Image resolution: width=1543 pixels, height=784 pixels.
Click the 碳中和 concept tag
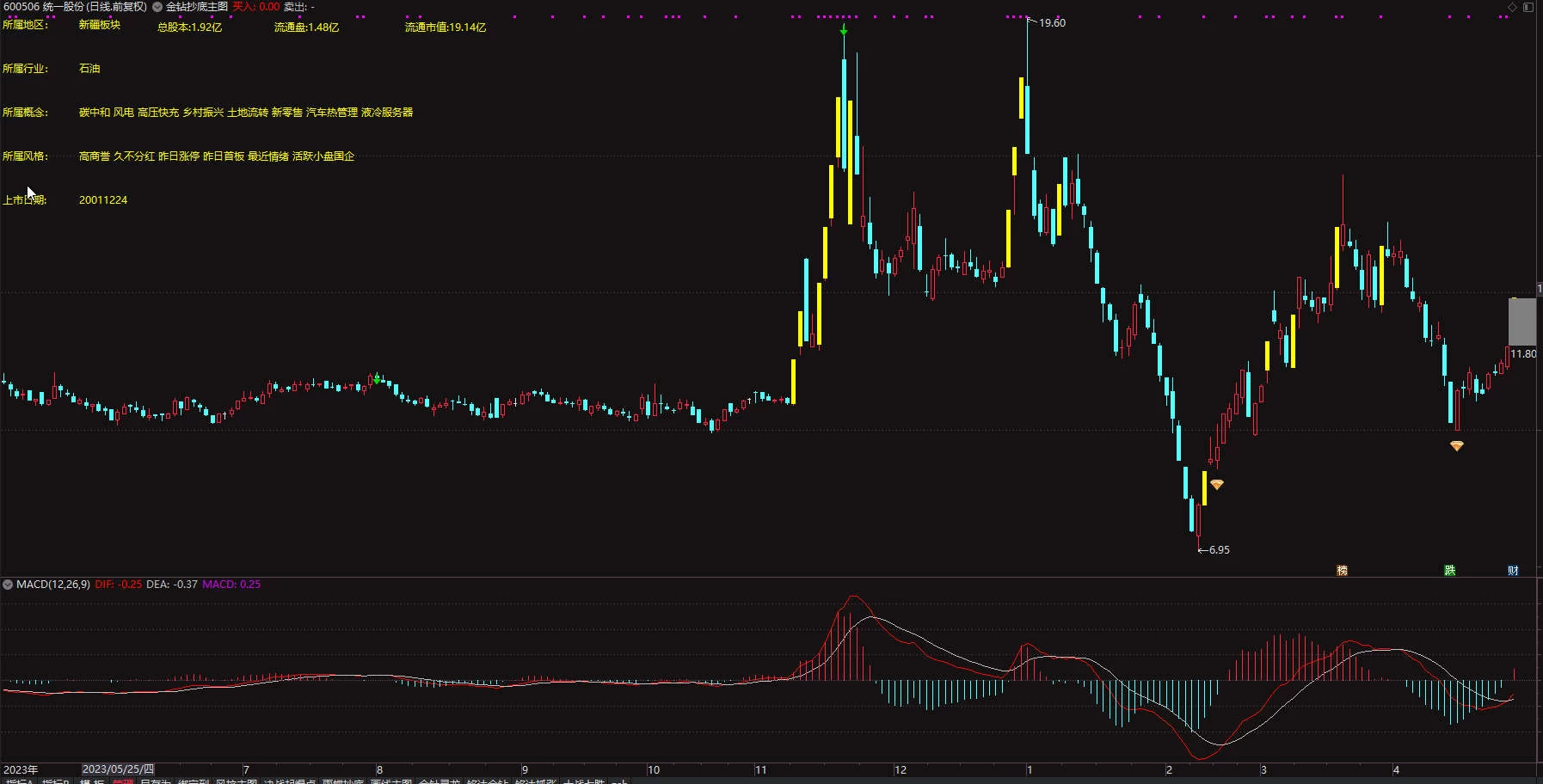coord(95,113)
